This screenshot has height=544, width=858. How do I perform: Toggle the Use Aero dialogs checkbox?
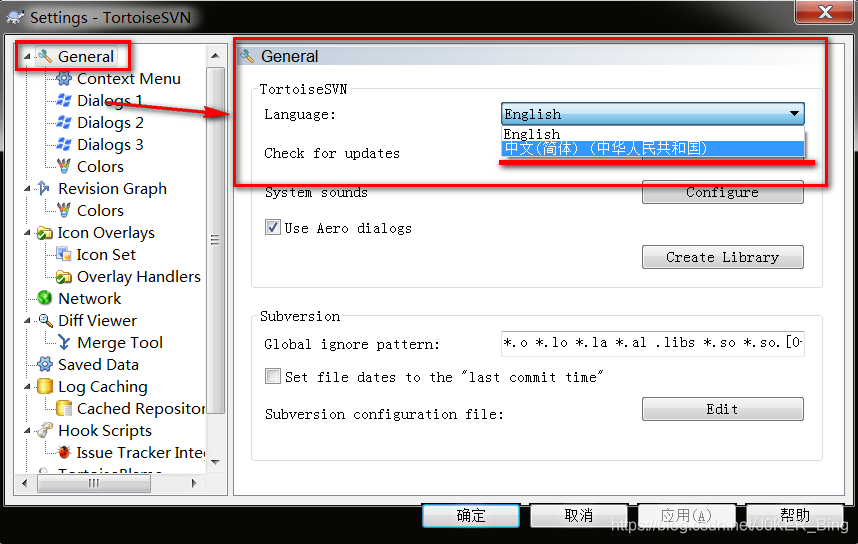click(x=273, y=227)
